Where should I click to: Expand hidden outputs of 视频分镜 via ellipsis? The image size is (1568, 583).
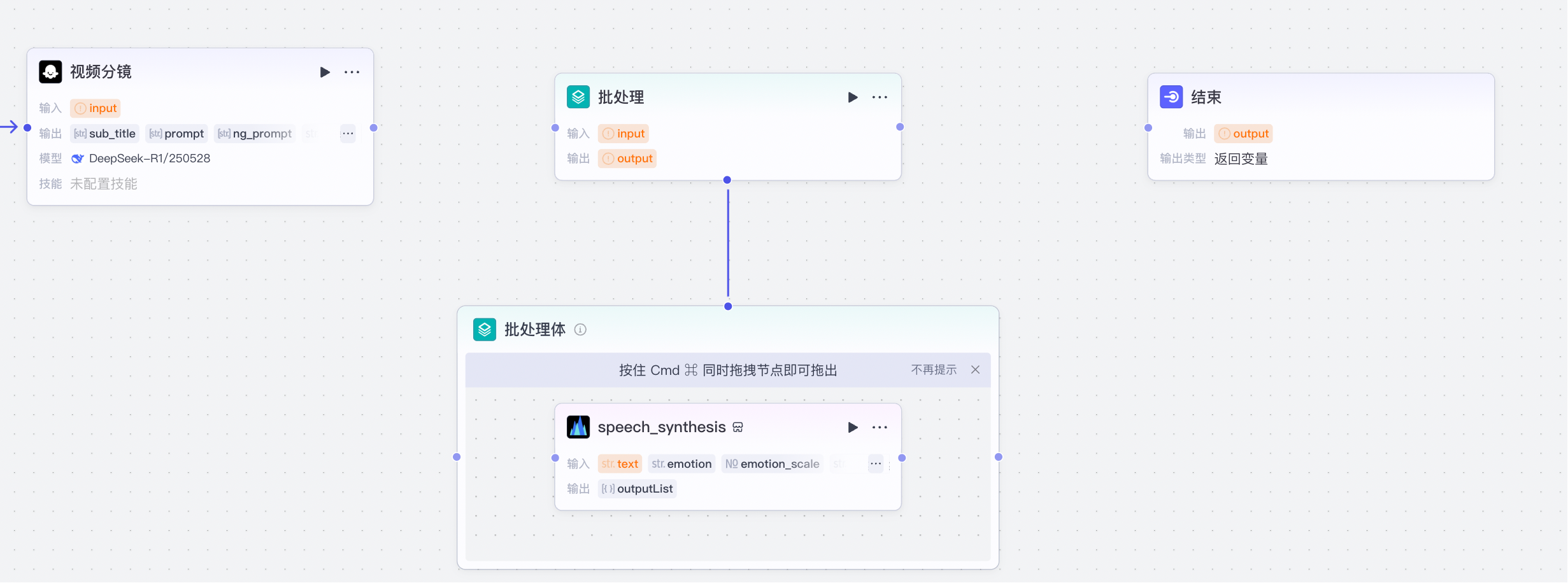348,134
